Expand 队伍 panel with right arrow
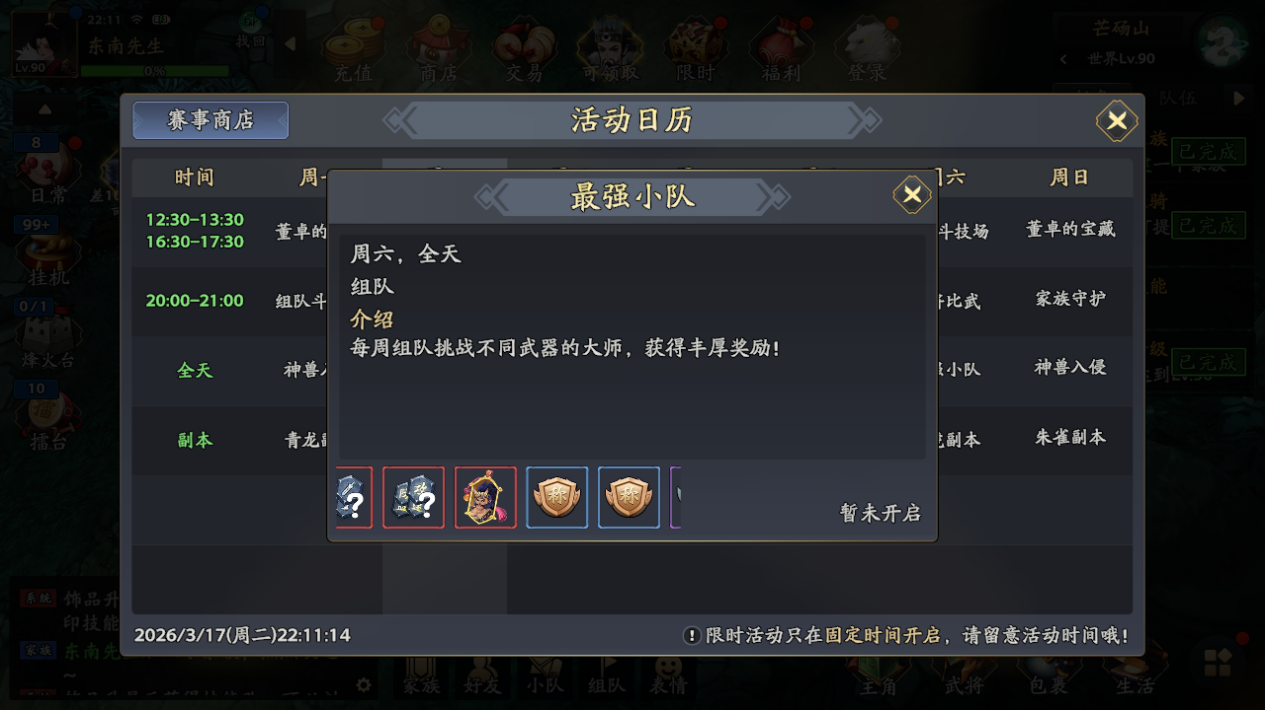This screenshot has width=1265, height=710. coord(1240,99)
